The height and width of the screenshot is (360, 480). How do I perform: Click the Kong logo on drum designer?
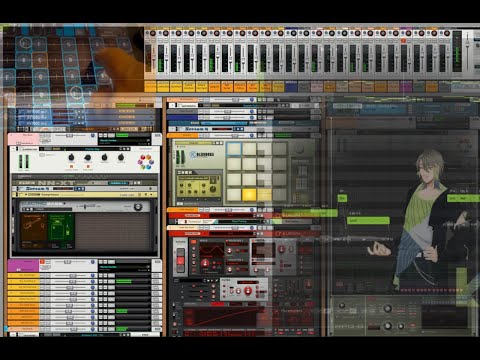point(202,154)
